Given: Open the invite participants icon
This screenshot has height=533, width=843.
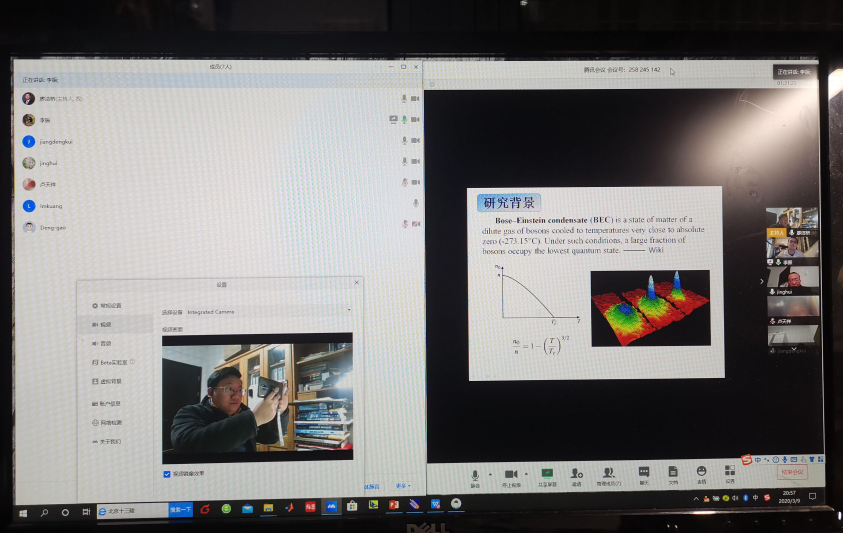Looking at the screenshot, I should coord(576,473).
